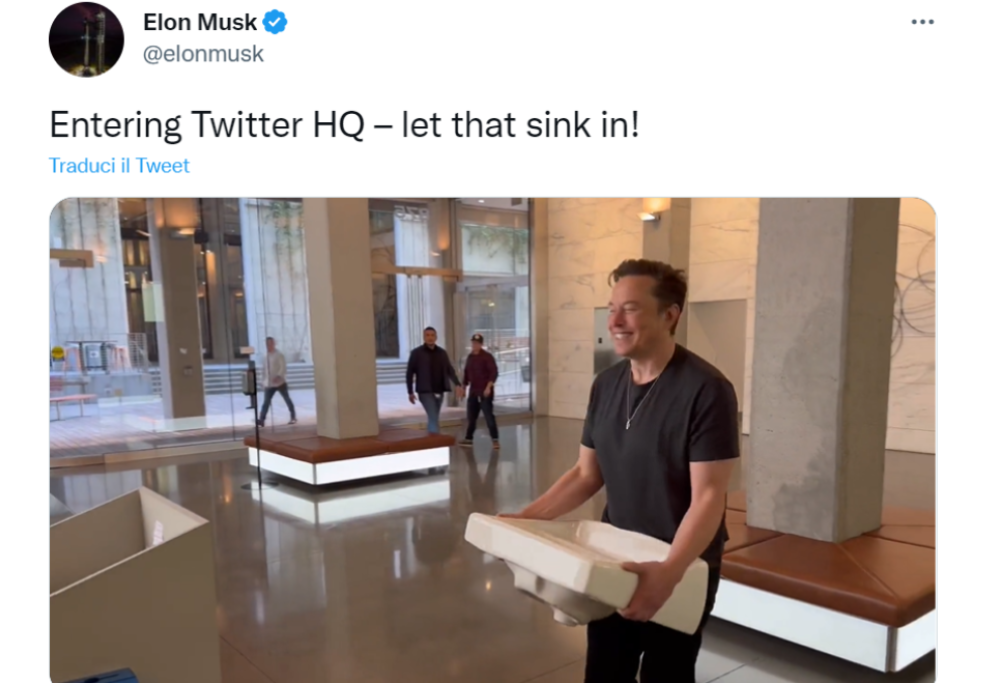Open the round profile avatar picture
Screen dimensions: 1000x683
click(x=86, y=40)
